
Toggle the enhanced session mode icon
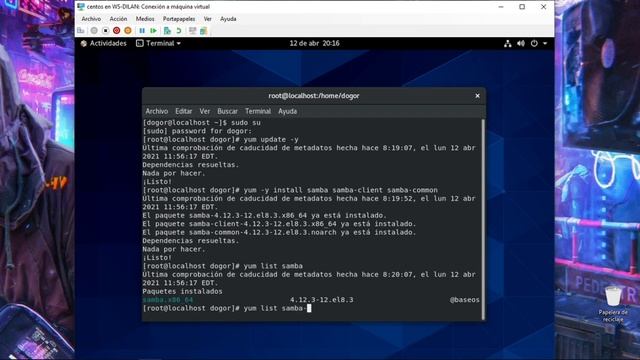[x=192, y=31]
